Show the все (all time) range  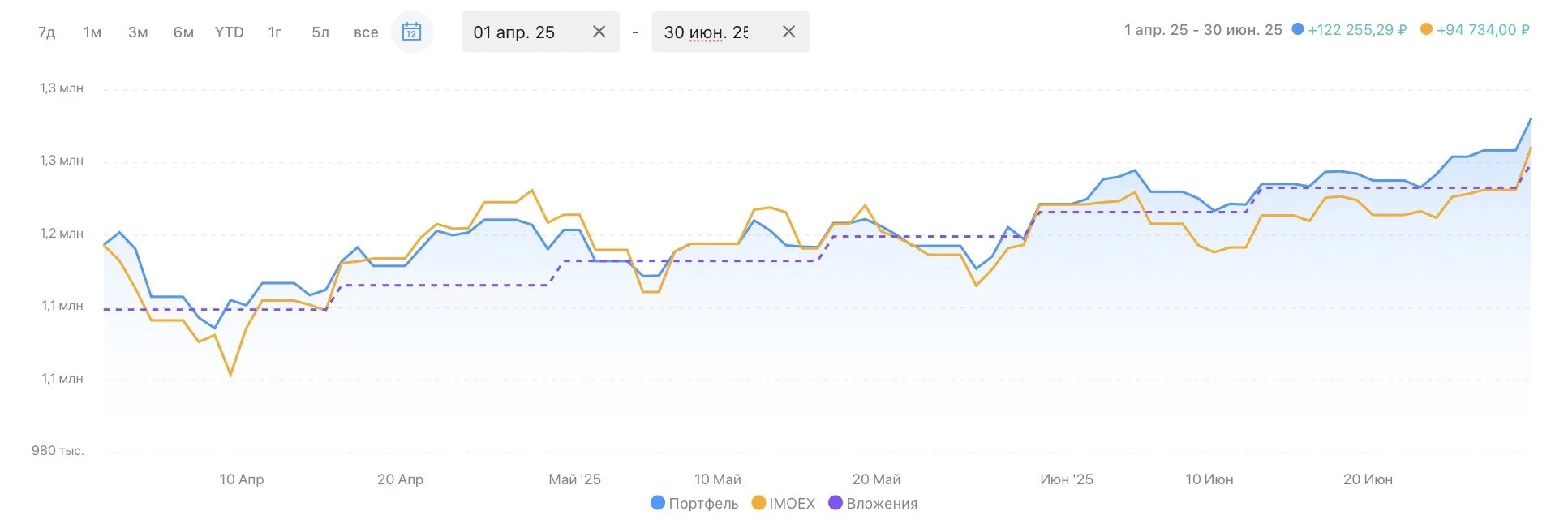[366, 32]
